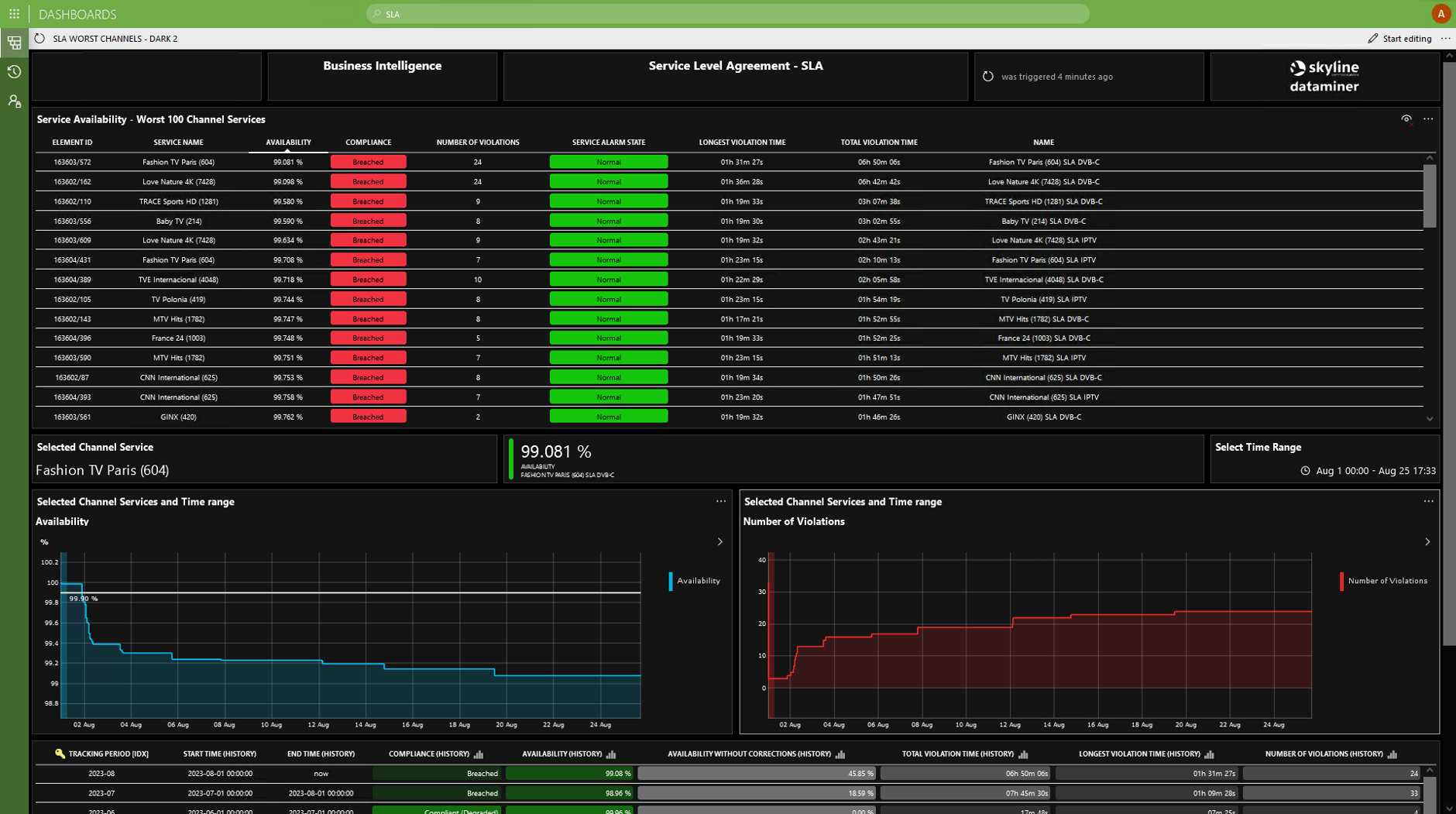Image resolution: width=1456 pixels, height=814 pixels.
Task: Sort by Service Alarm State header
Action: click(x=609, y=143)
